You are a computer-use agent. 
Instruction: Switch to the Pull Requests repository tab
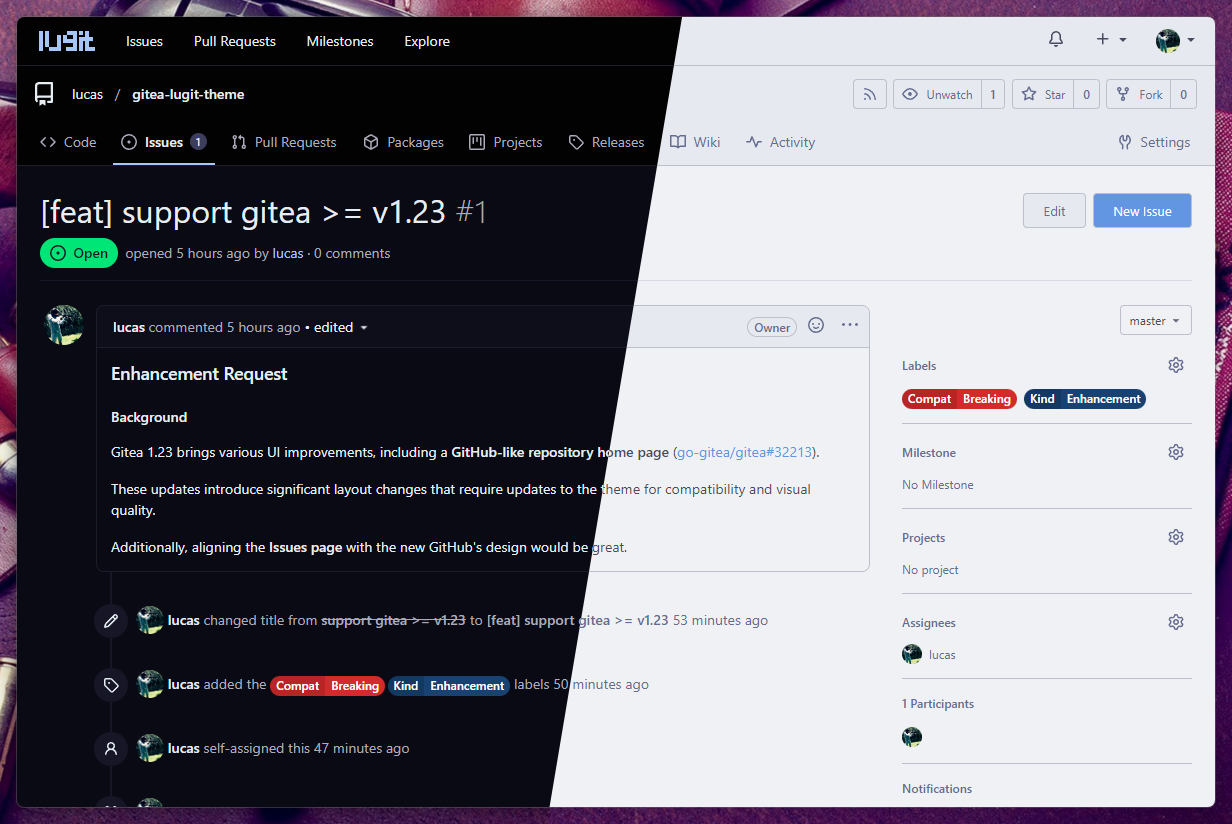pyautogui.click(x=284, y=143)
